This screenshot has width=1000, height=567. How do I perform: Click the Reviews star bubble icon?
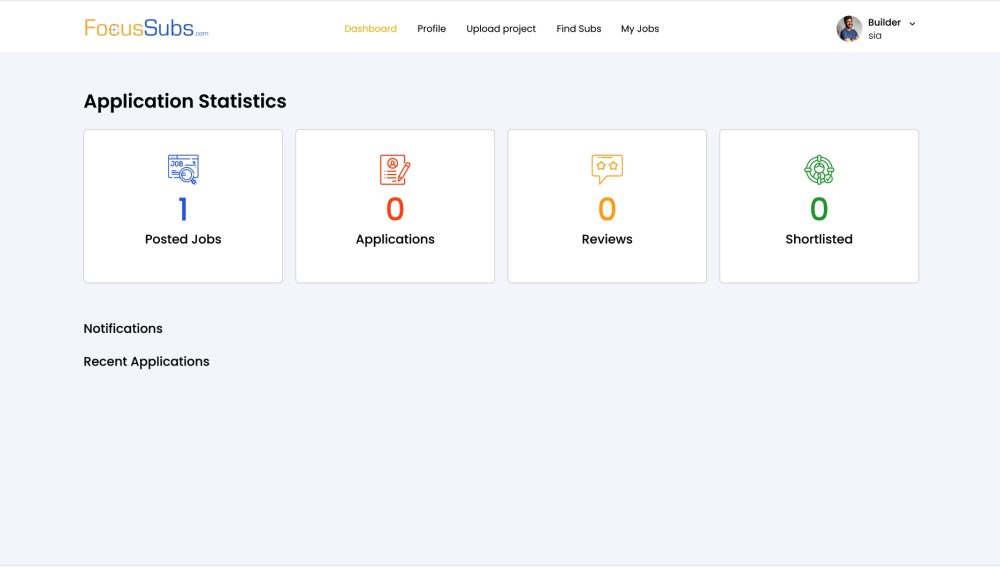tap(607, 169)
